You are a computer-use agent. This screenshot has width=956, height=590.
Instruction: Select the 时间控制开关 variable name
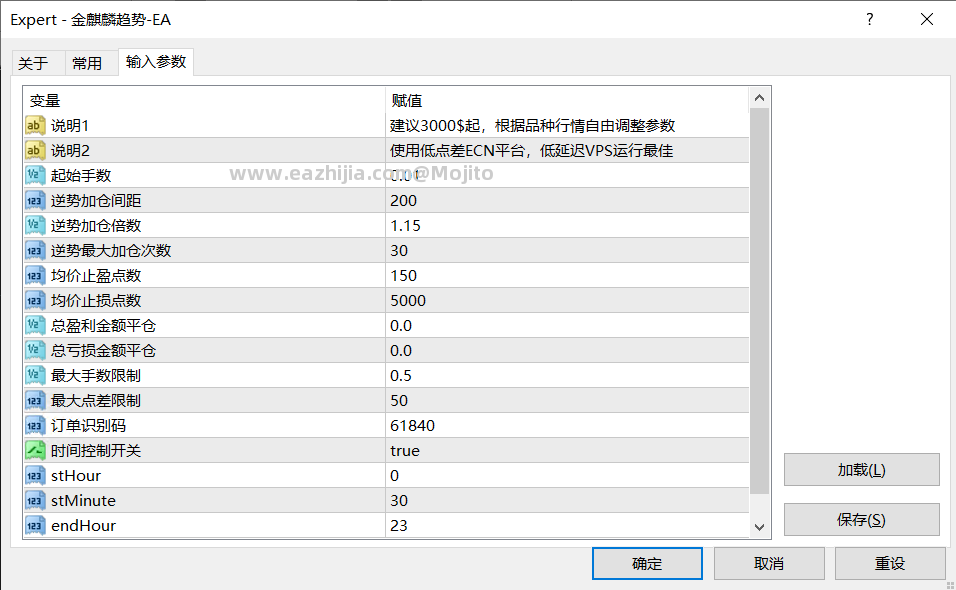point(96,450)
